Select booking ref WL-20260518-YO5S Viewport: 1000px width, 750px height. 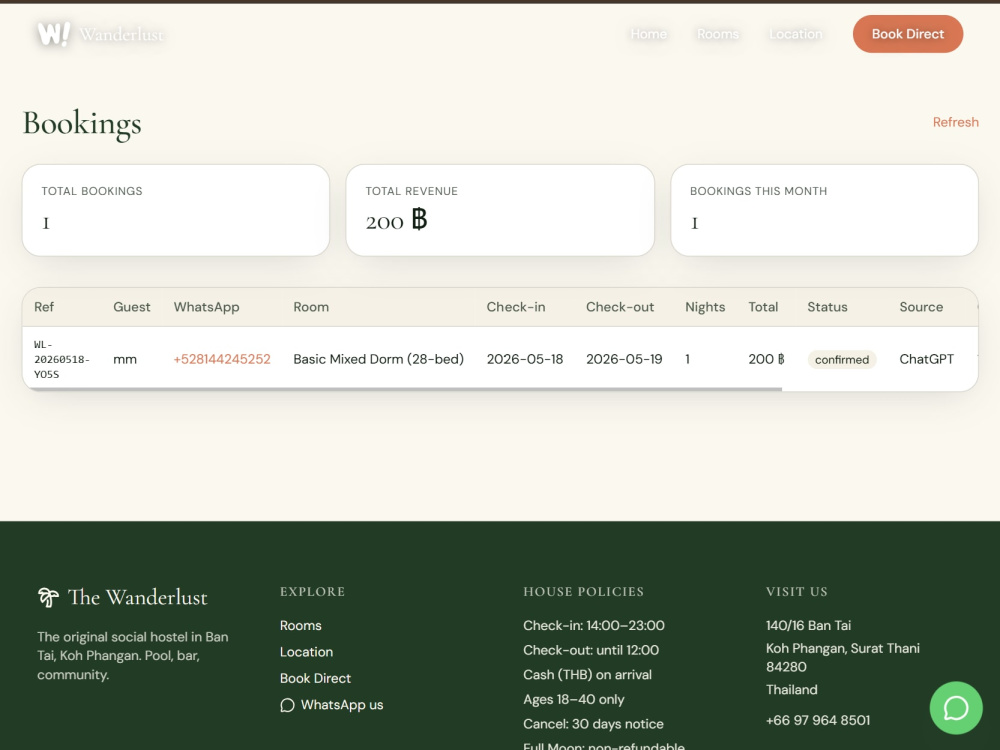coord(61,359)
